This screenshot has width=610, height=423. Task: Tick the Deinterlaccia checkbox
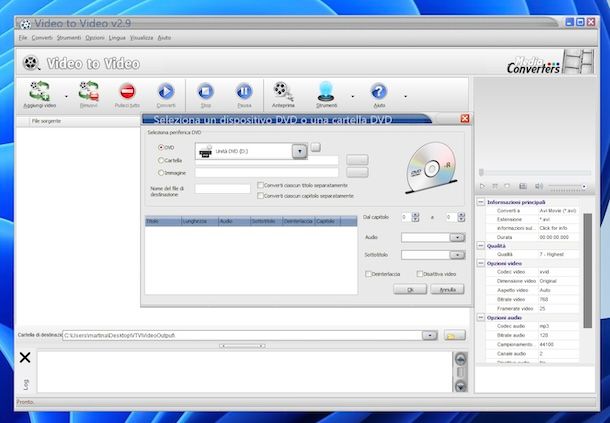point(368,274)
